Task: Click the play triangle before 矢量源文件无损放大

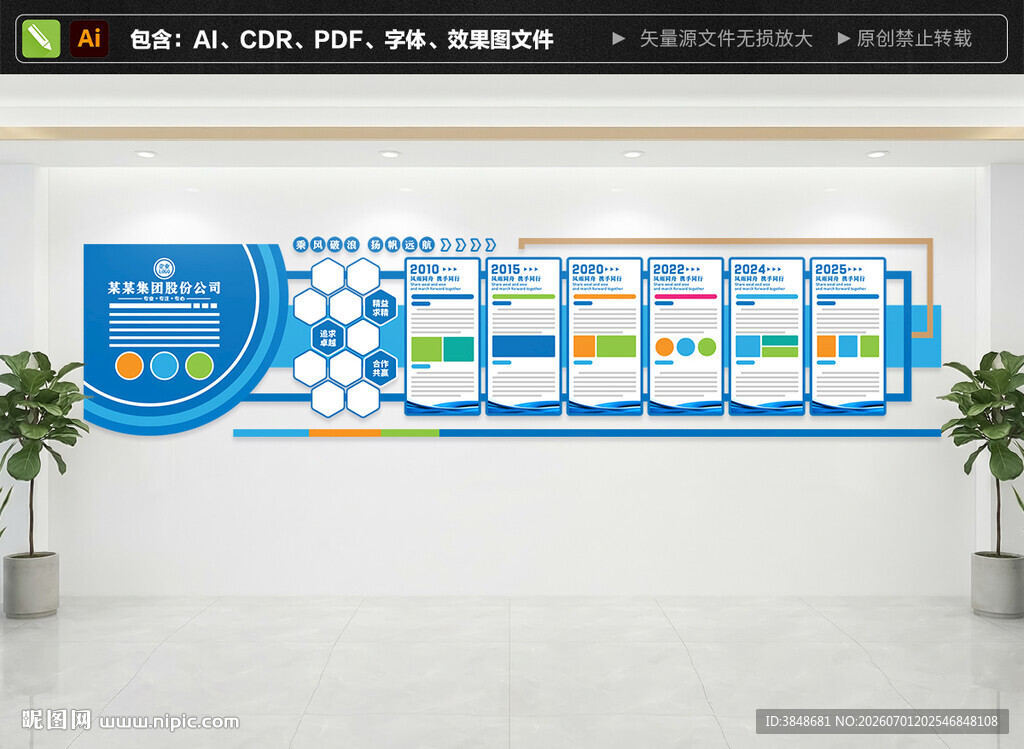Action: point(618,39)
